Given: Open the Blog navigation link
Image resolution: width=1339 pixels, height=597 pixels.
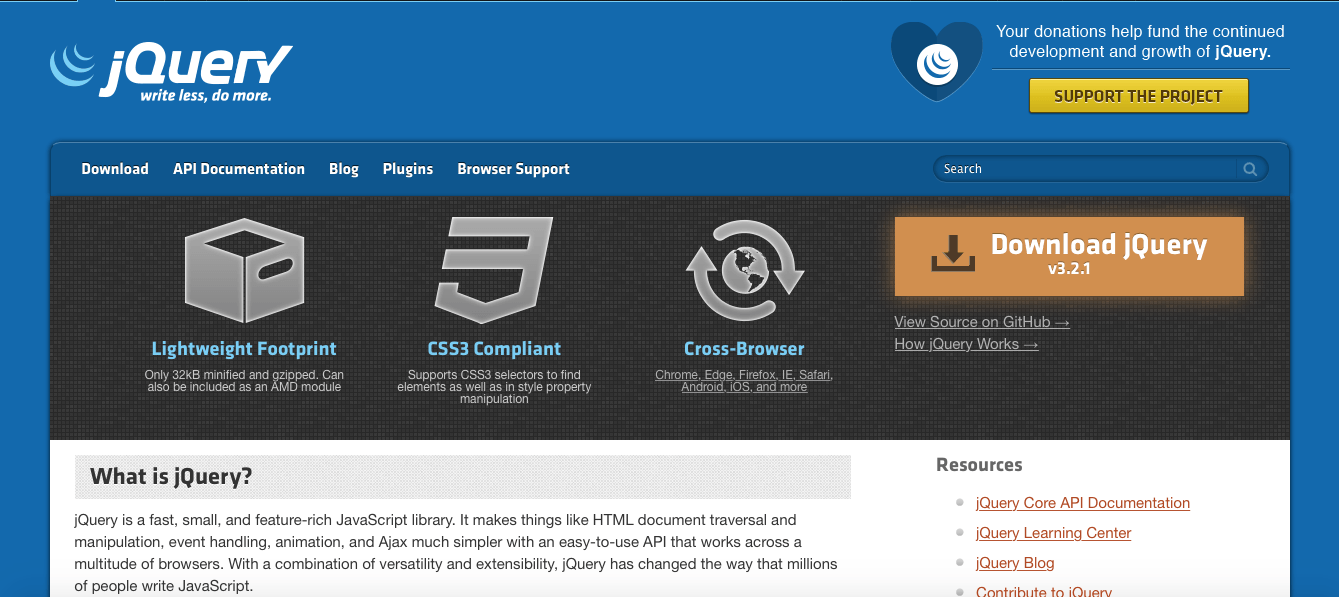Looking at the screenshot, I should pyautogui.click(x=343, y=169).
